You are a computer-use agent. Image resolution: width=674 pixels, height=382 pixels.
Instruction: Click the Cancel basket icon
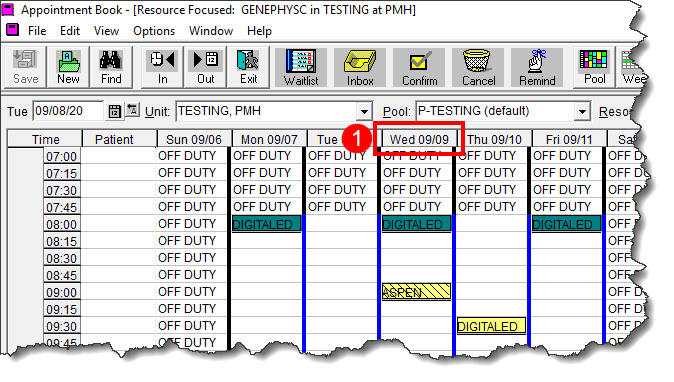478,67
